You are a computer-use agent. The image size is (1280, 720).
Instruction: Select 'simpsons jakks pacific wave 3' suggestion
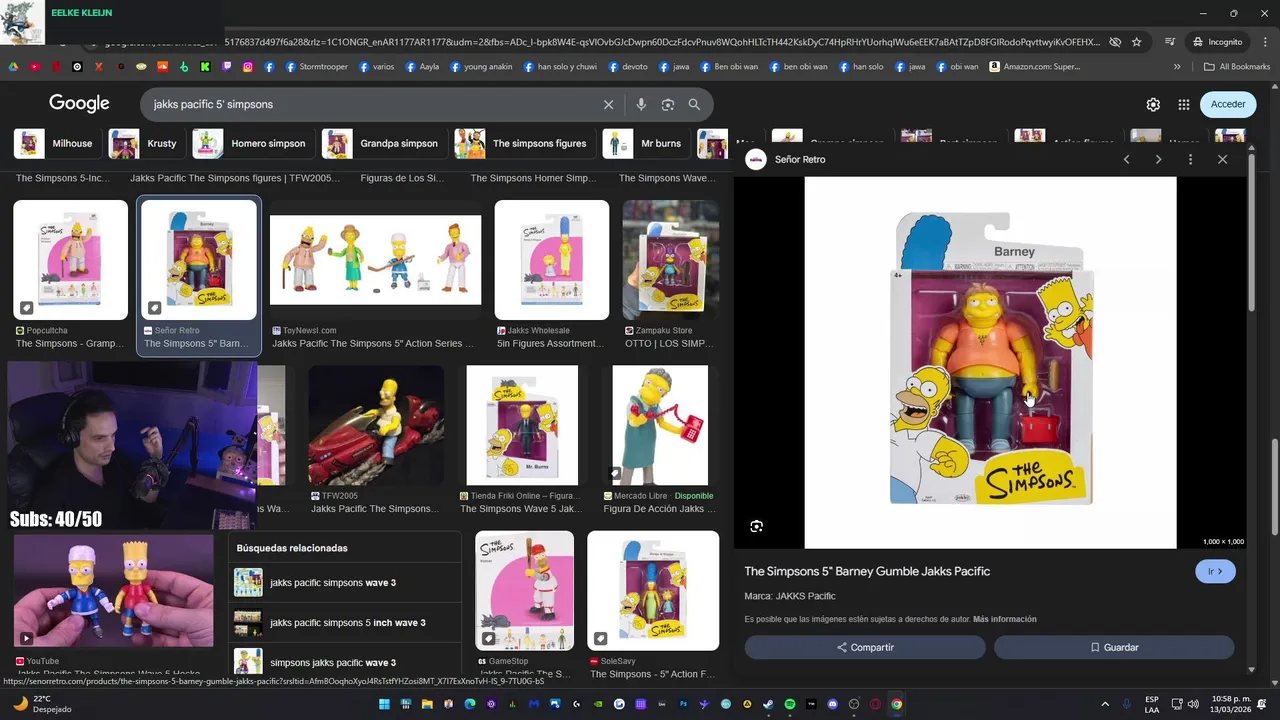pyautogui.click(x=348, y=662)
